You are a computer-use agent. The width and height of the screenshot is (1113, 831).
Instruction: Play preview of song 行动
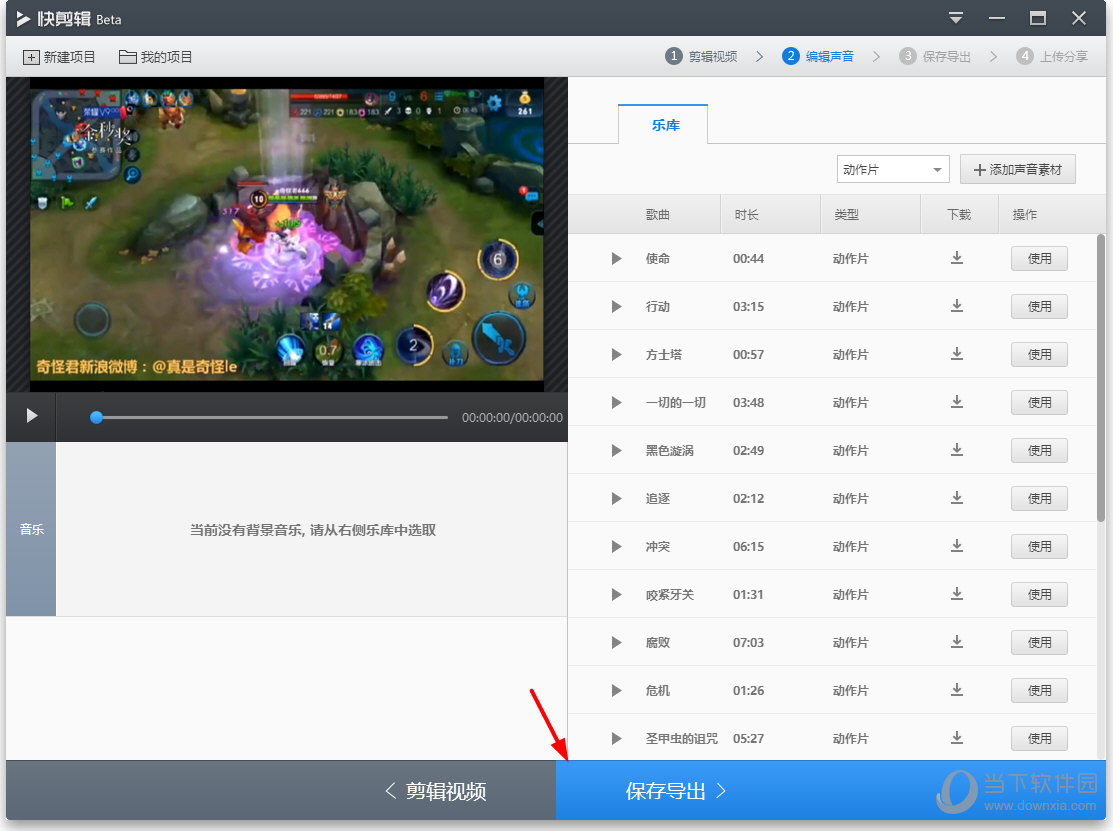point(616,307)
